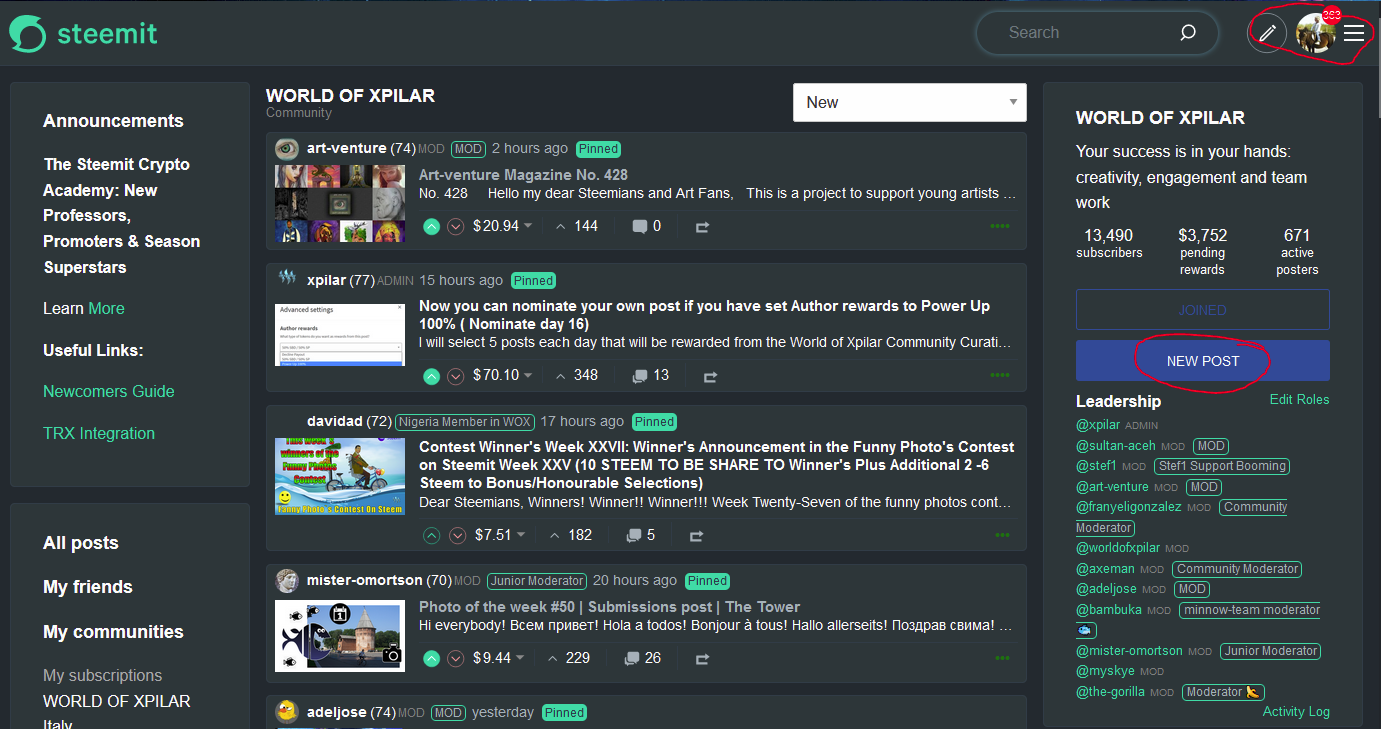
Task: Upvote the Art-venture Magazine No. 428 post
Action: (x=431, y=226)
